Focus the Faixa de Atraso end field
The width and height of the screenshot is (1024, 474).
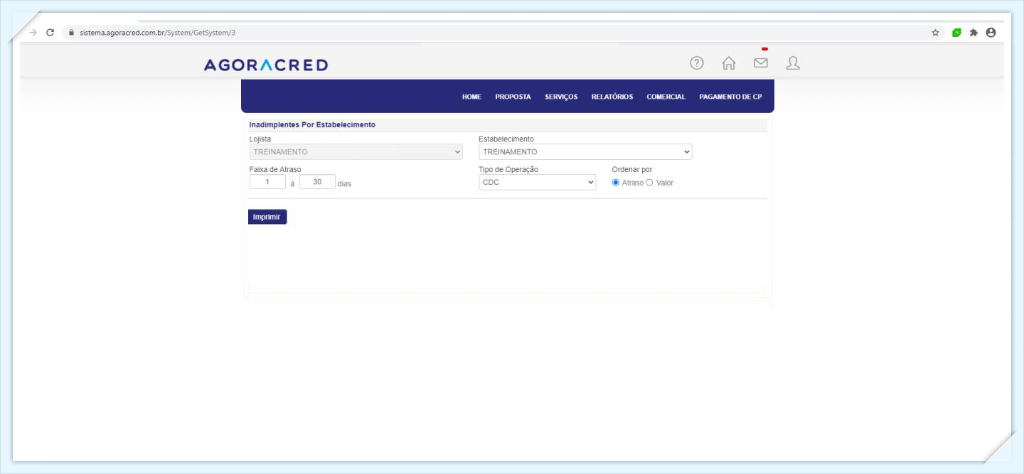pos(317,182)
